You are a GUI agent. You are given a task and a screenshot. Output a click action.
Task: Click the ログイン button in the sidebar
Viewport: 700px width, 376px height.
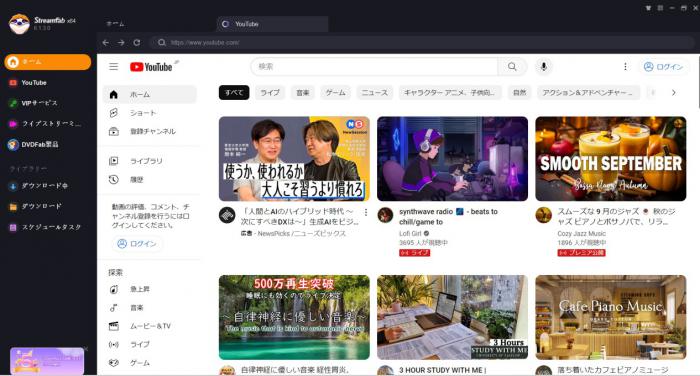(x=137, y=244)
